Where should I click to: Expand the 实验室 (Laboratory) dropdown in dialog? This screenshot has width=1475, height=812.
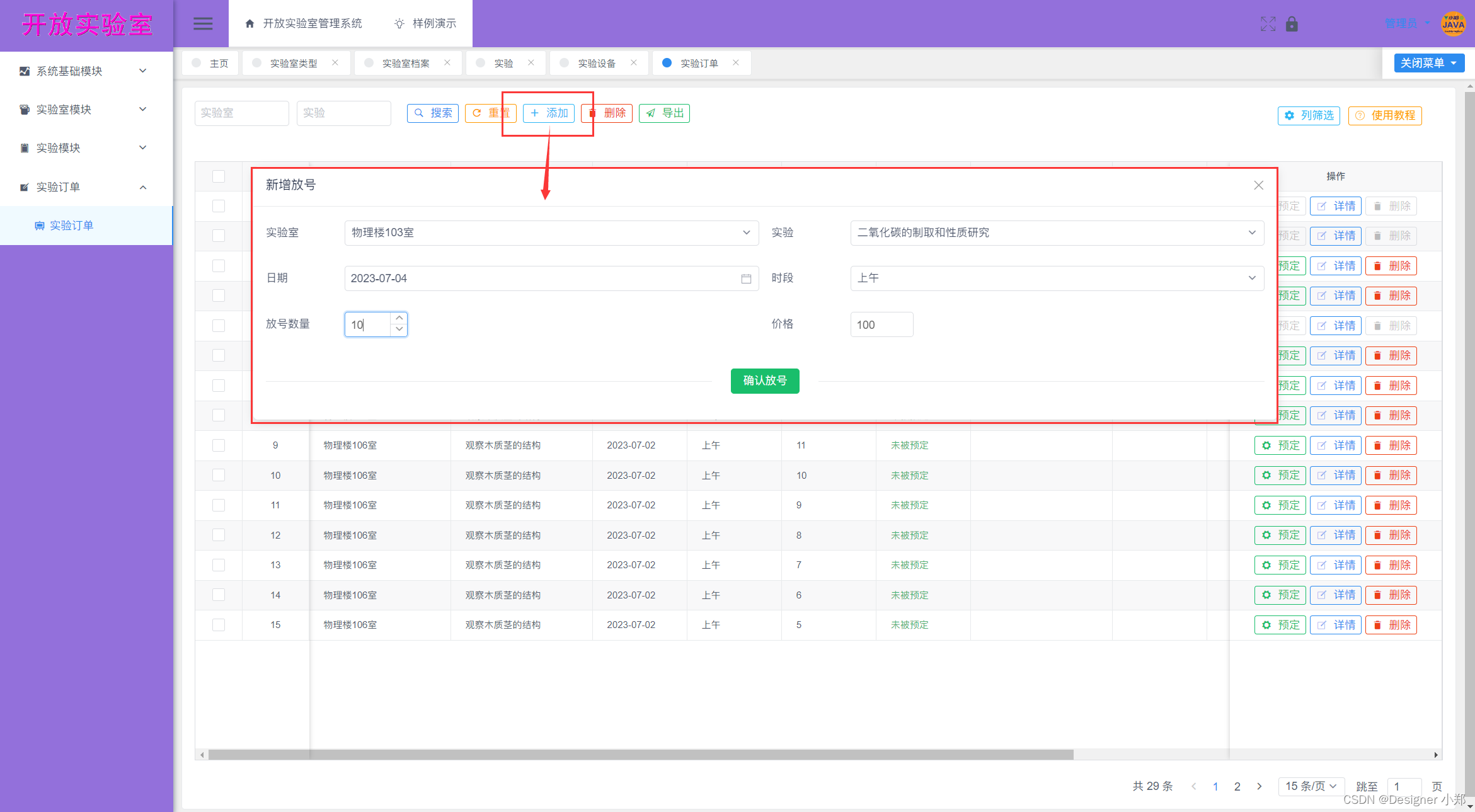click(x=748, y=232)
